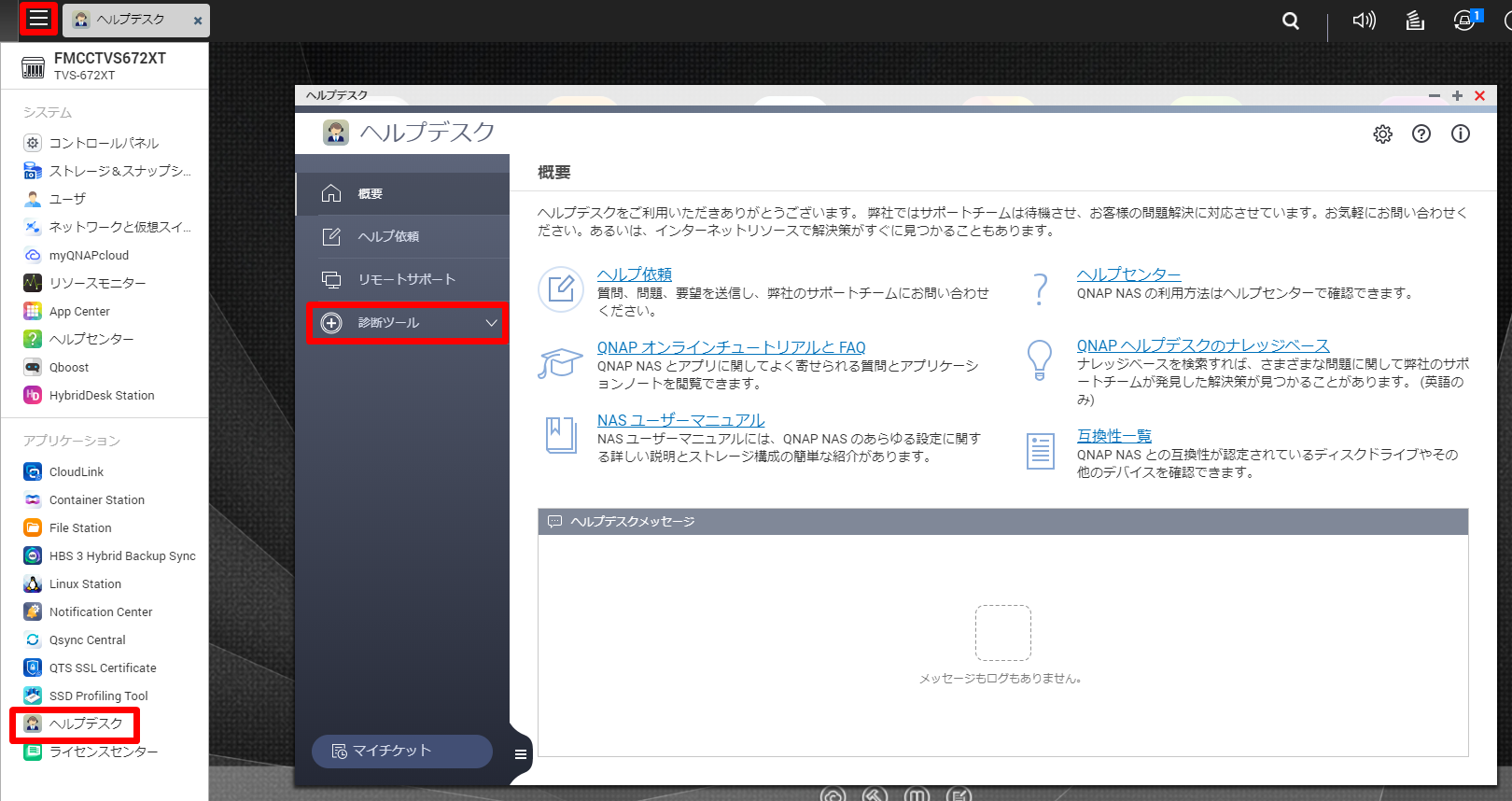Select リモートサポート in Helpdesk sidebar
The width and height of the screenshot is (1512, 801).
coord(402,280)
